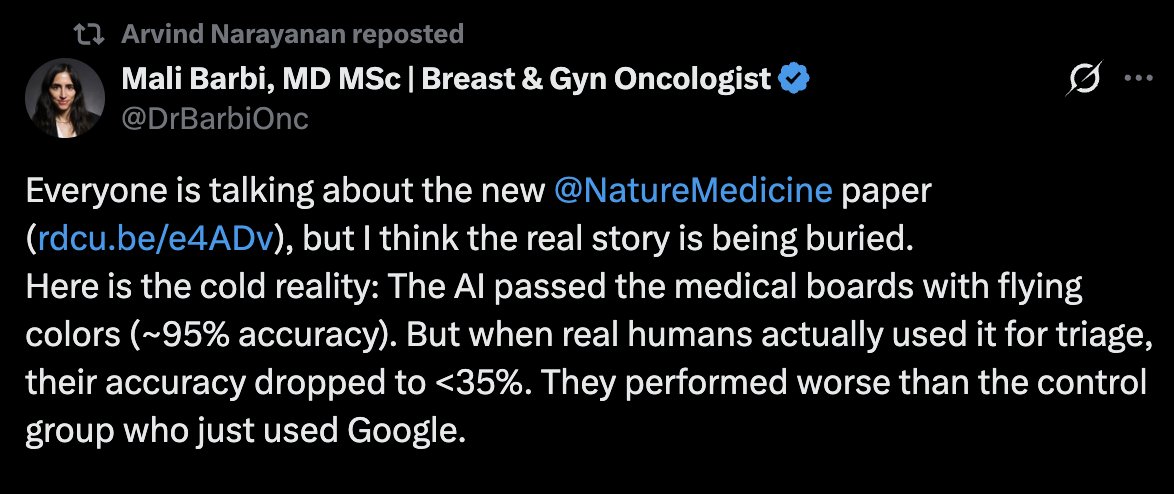Image resolution: width=1174 pixels, height=494 pixels.
Task: Open the Arvind Narayanan reposted label
Action: 292,34
